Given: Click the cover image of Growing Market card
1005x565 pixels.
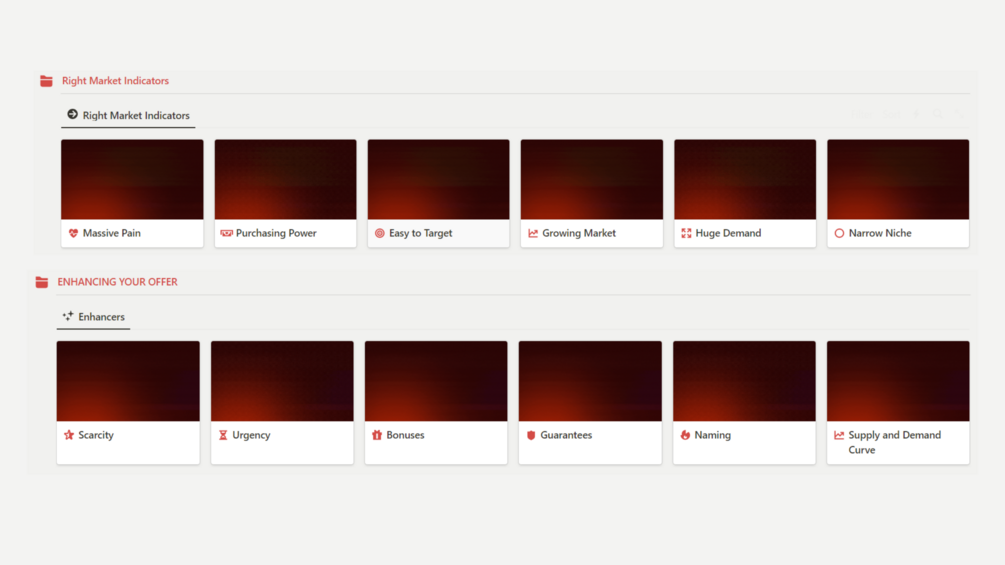Looking at the screenshot, I should [x=592, y=179].
